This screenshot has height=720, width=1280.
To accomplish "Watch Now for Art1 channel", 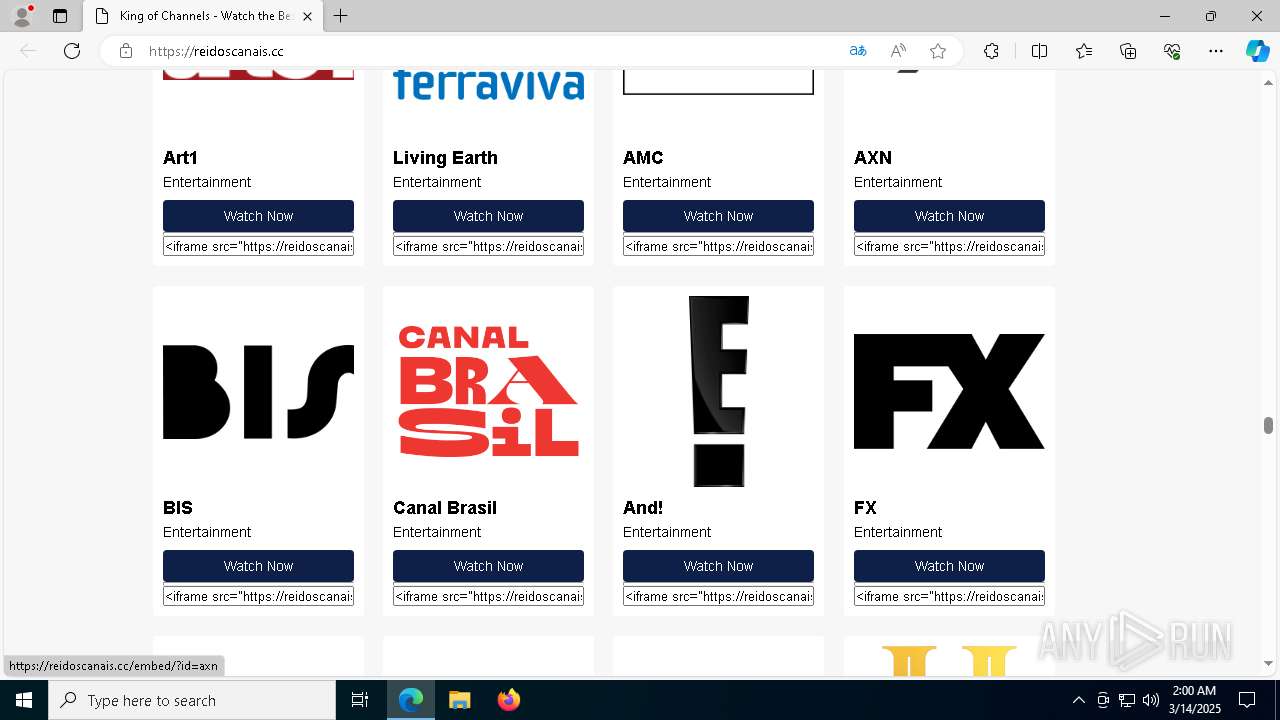I will click(258, 216).
